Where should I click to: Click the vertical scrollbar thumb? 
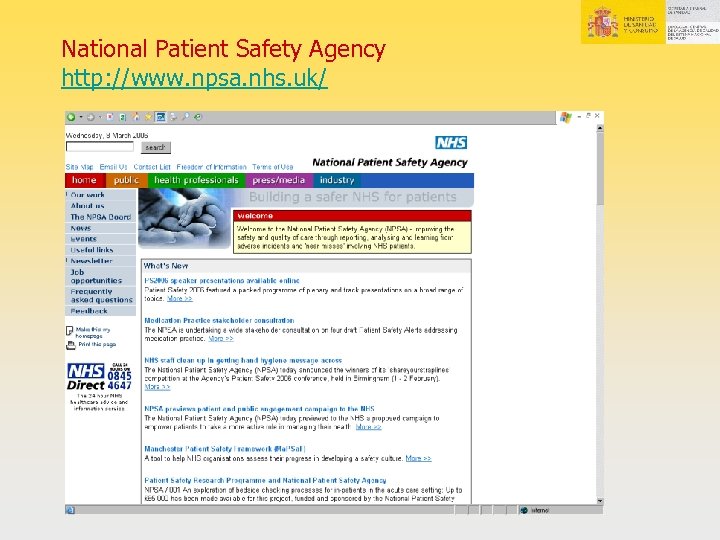point(600,169)
